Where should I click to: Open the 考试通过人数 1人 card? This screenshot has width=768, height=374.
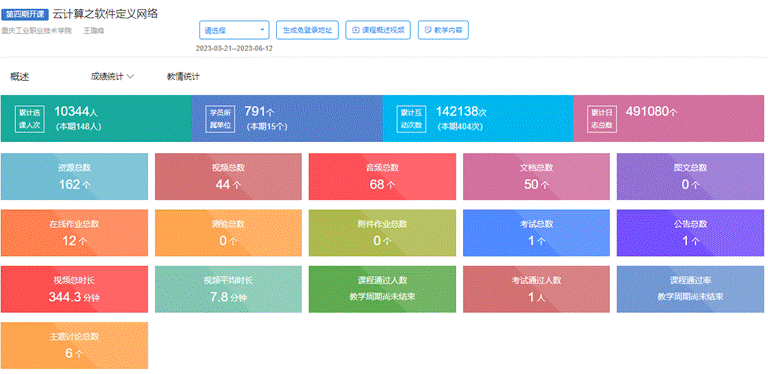[536, 289]
